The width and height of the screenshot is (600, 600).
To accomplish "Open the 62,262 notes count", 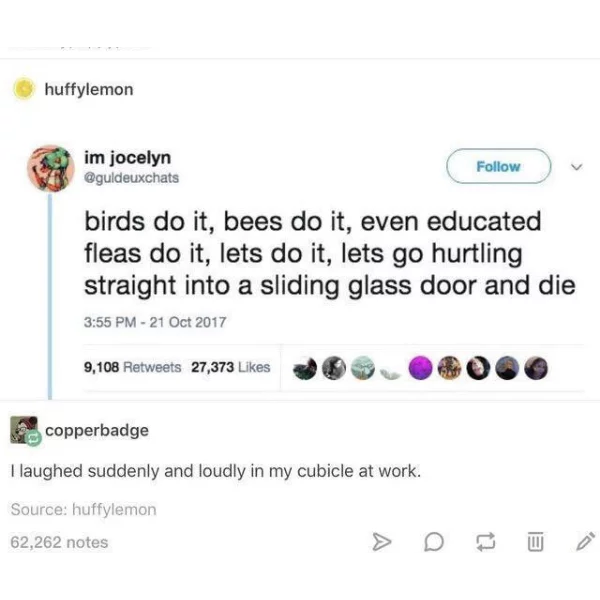I will [59, 542].
